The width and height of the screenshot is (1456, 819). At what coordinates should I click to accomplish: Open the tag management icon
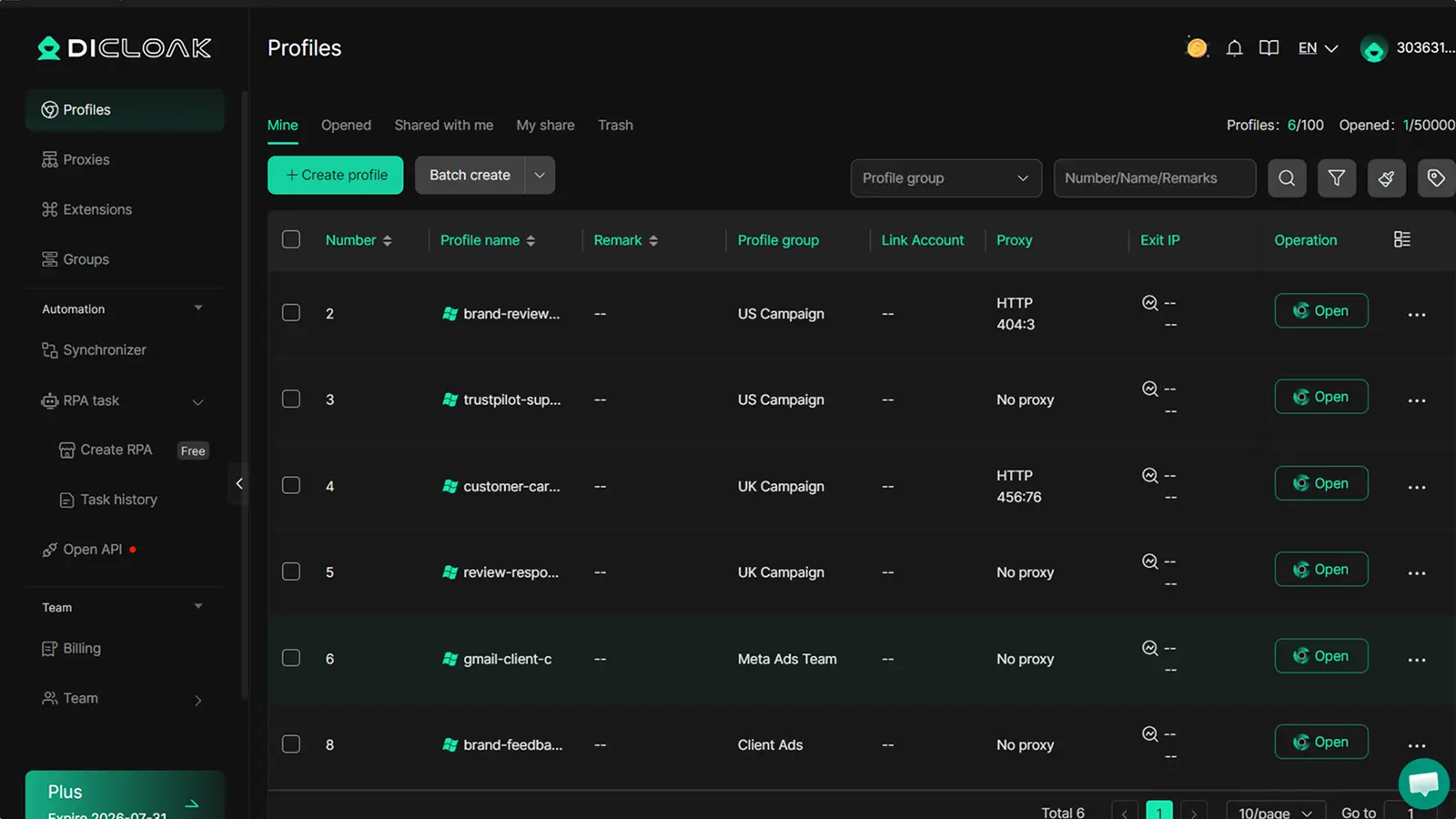(x=1436, y=178)
